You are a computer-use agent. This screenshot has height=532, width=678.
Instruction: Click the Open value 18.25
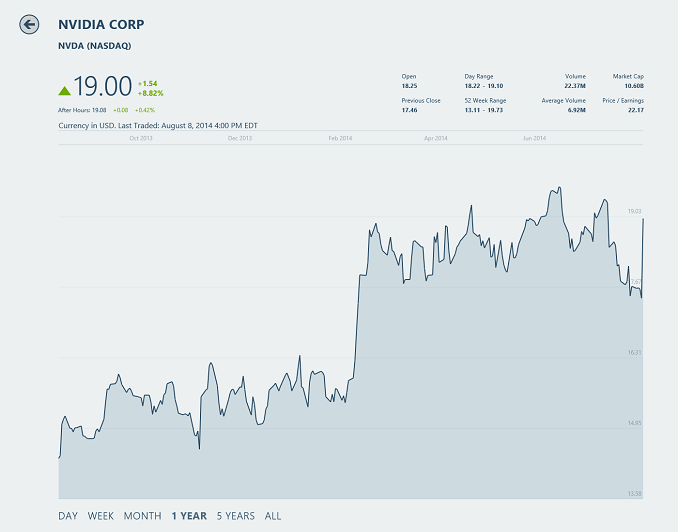tap(409, 86)
